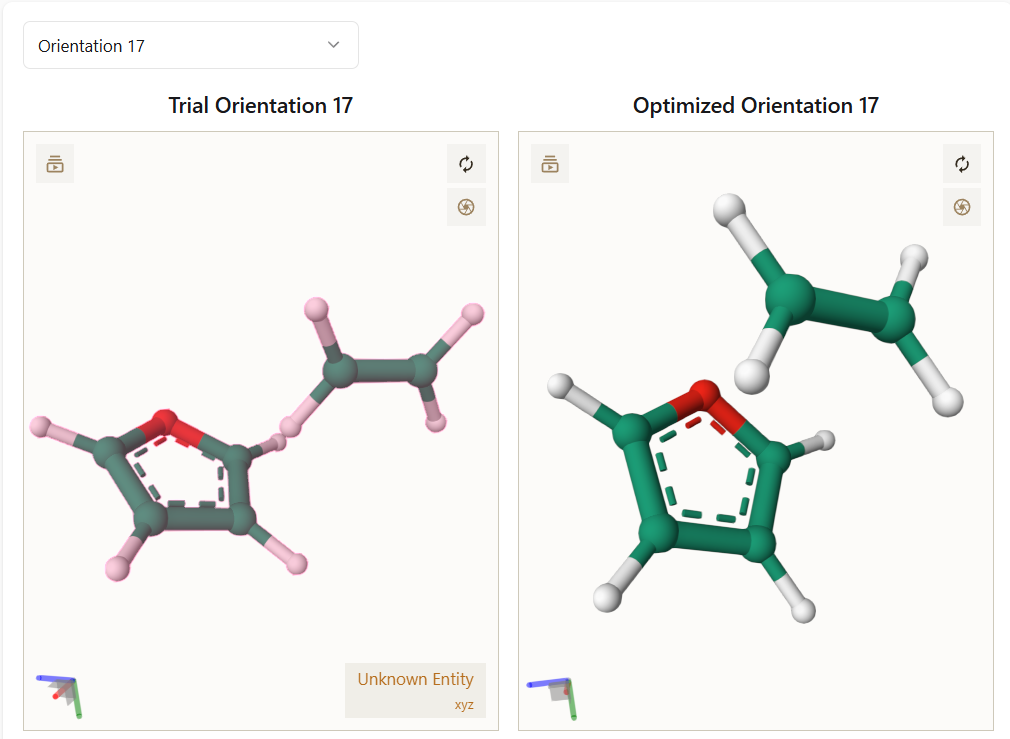Click the Optimized Orientation 17 heading
This screenshot has width=1010, height=739.
click(x=755, y=106)
